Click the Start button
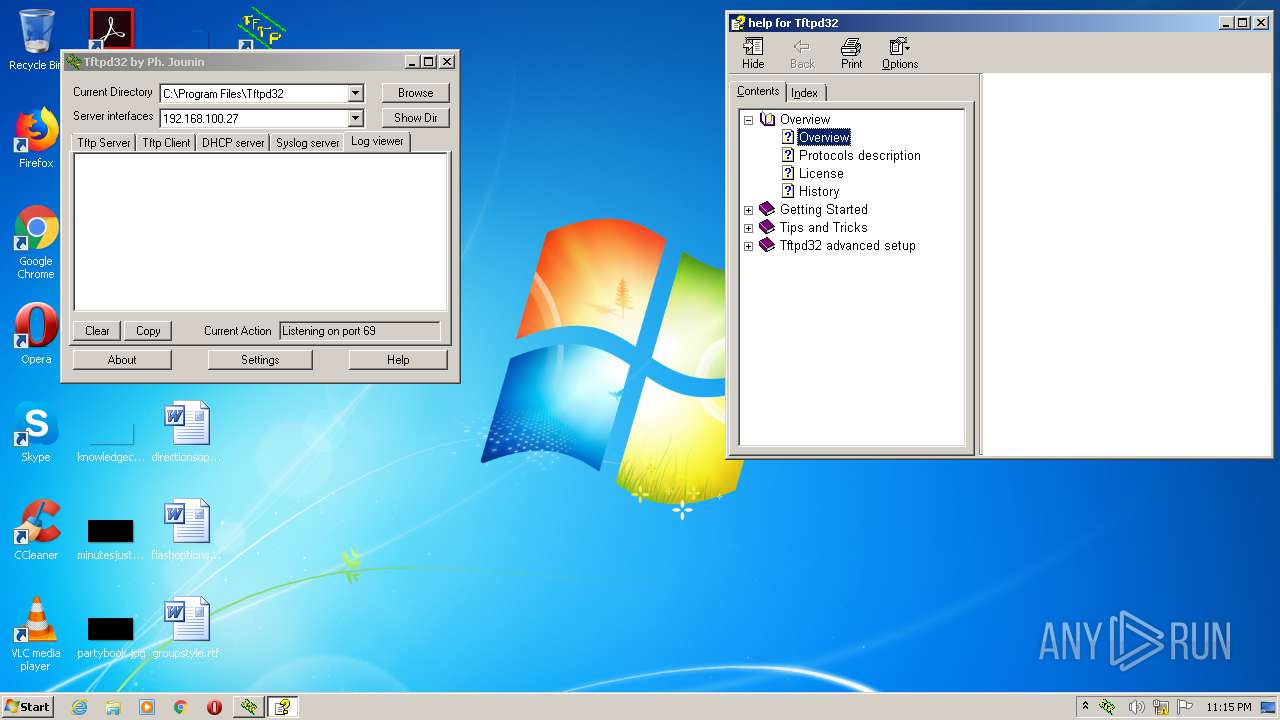Image resolution: width=1280 pixels, height=720 pixels. [x=28, y=707]
